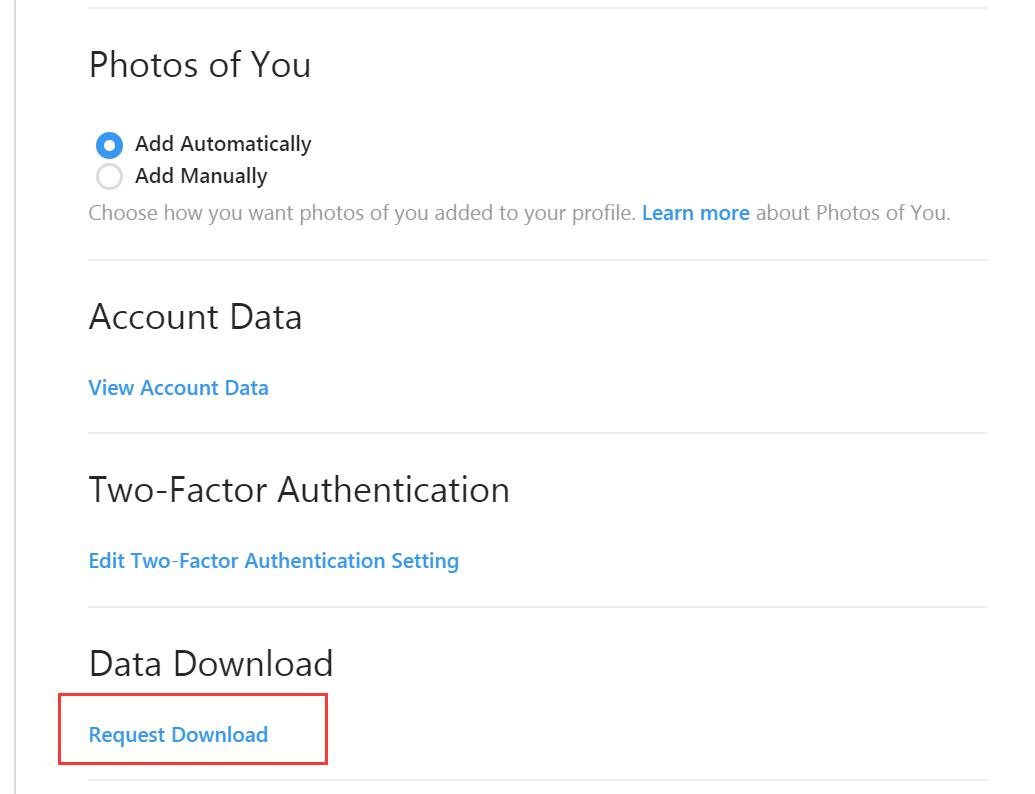The image size is (1035, 794).
Task: Click the divider line below View Account Data
Action: (538, 433)
